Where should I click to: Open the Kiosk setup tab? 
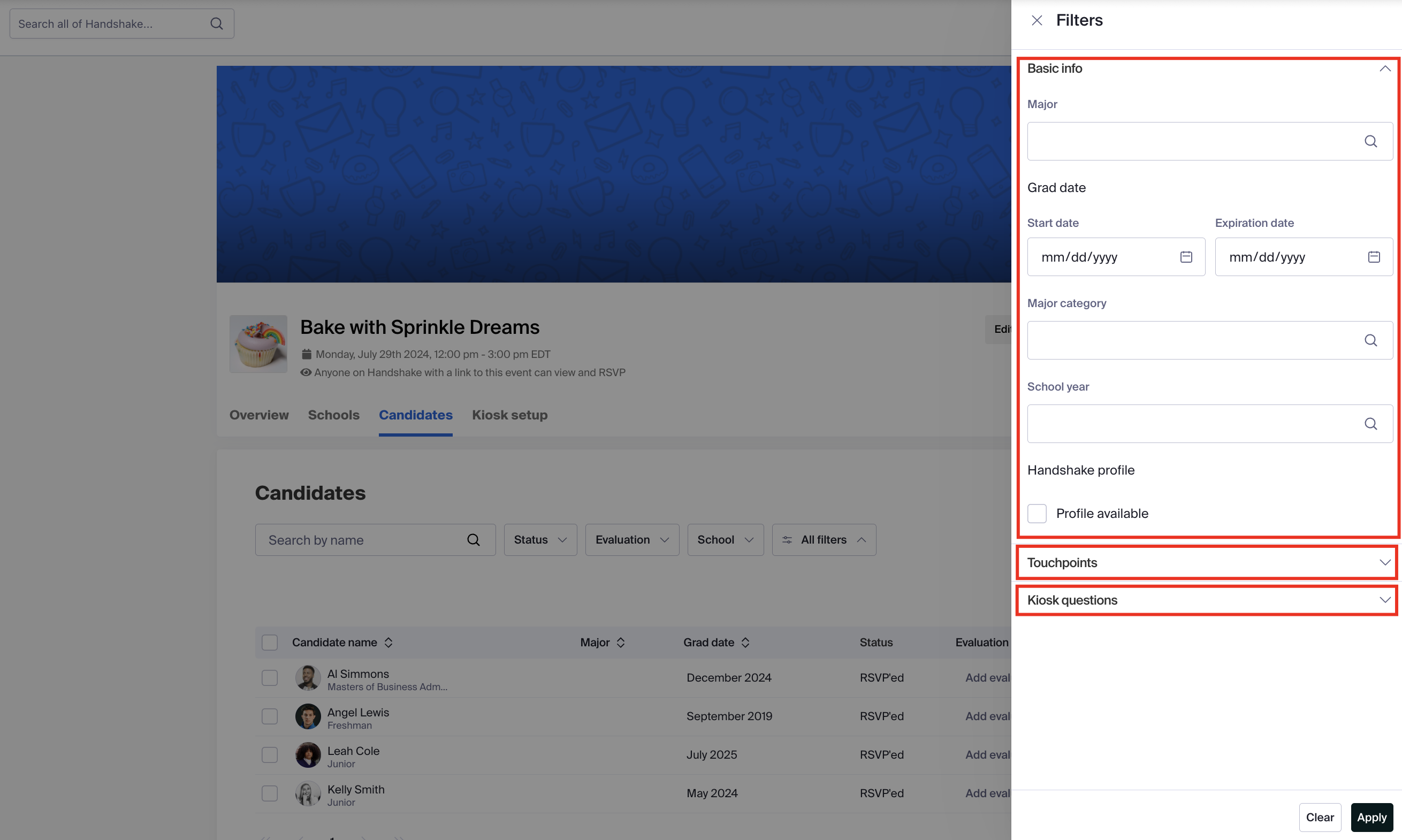point(509,415)
